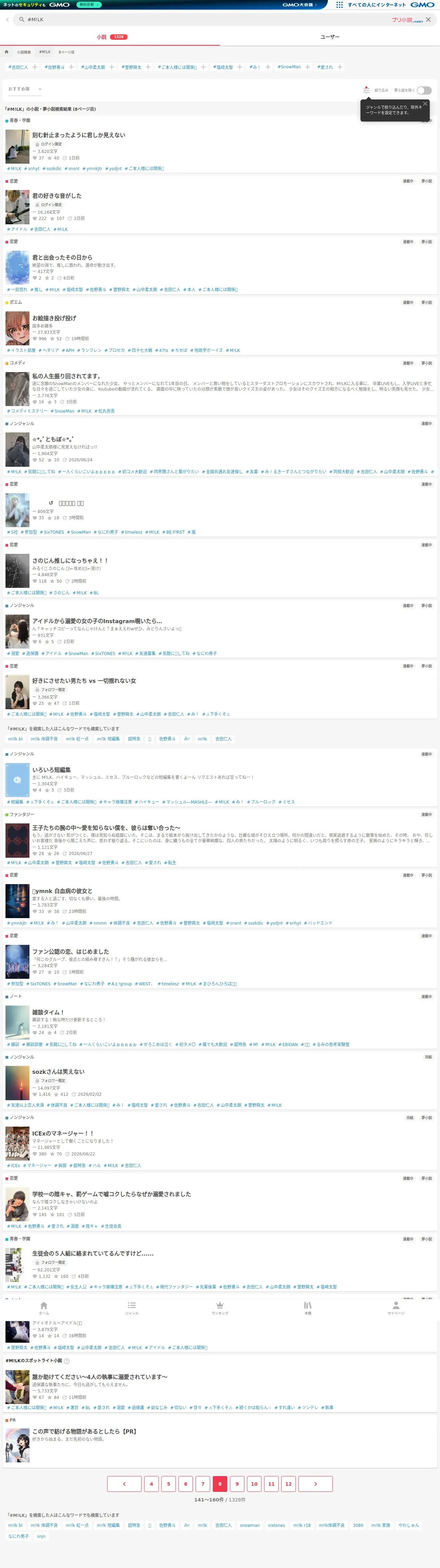Screen dimensions: 440x1568
Task: Open the novel 生徒会の５人組に絡まれているんですけど……
Action: 93,1253
